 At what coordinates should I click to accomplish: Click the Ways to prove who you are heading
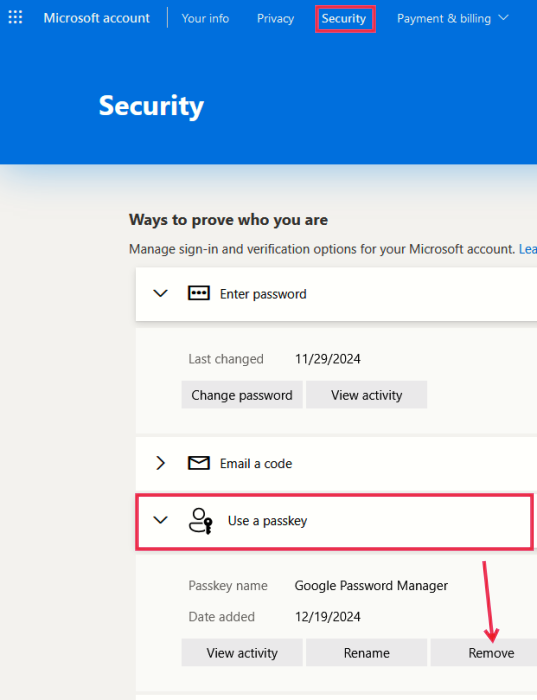tap(229, 220)
